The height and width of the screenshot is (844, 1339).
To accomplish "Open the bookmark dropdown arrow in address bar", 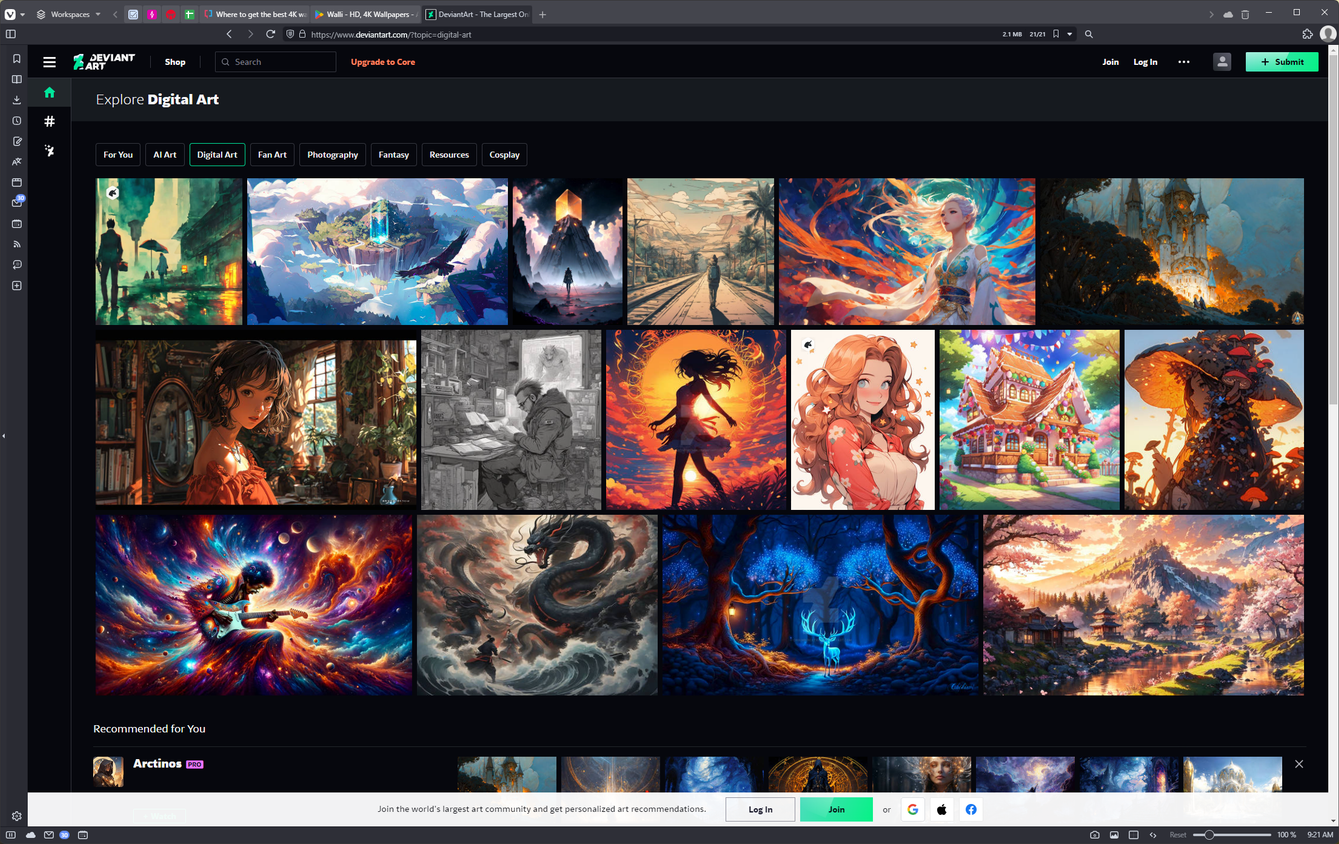I will 1069,34.
